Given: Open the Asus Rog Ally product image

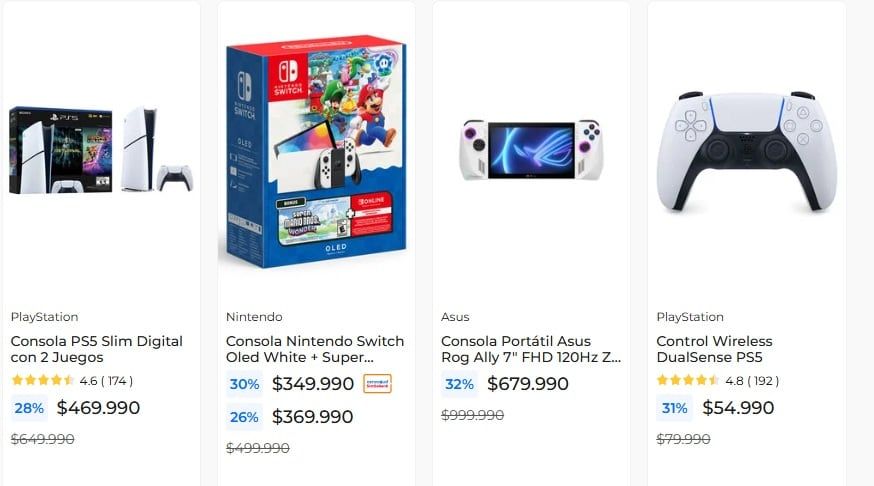Looking at the screenshot, I should tap(532, 150).
